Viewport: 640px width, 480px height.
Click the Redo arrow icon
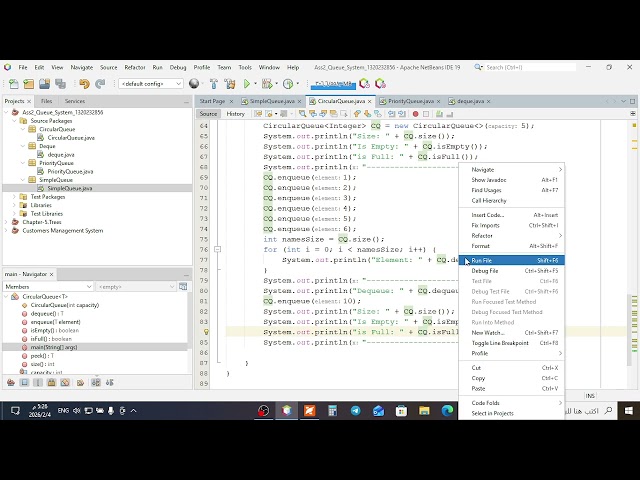(x=100, y=84)
